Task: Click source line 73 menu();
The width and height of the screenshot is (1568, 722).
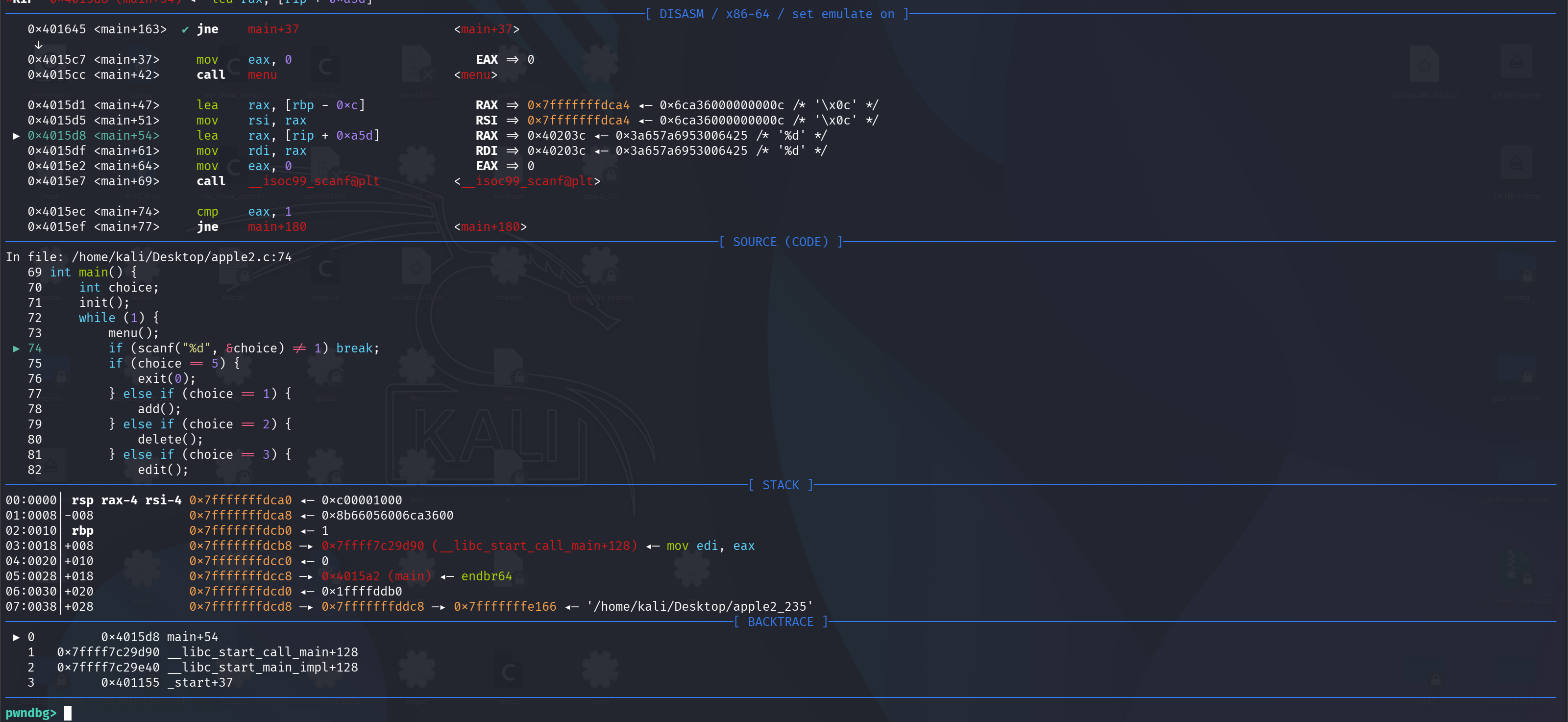Action: pos(133,333)
